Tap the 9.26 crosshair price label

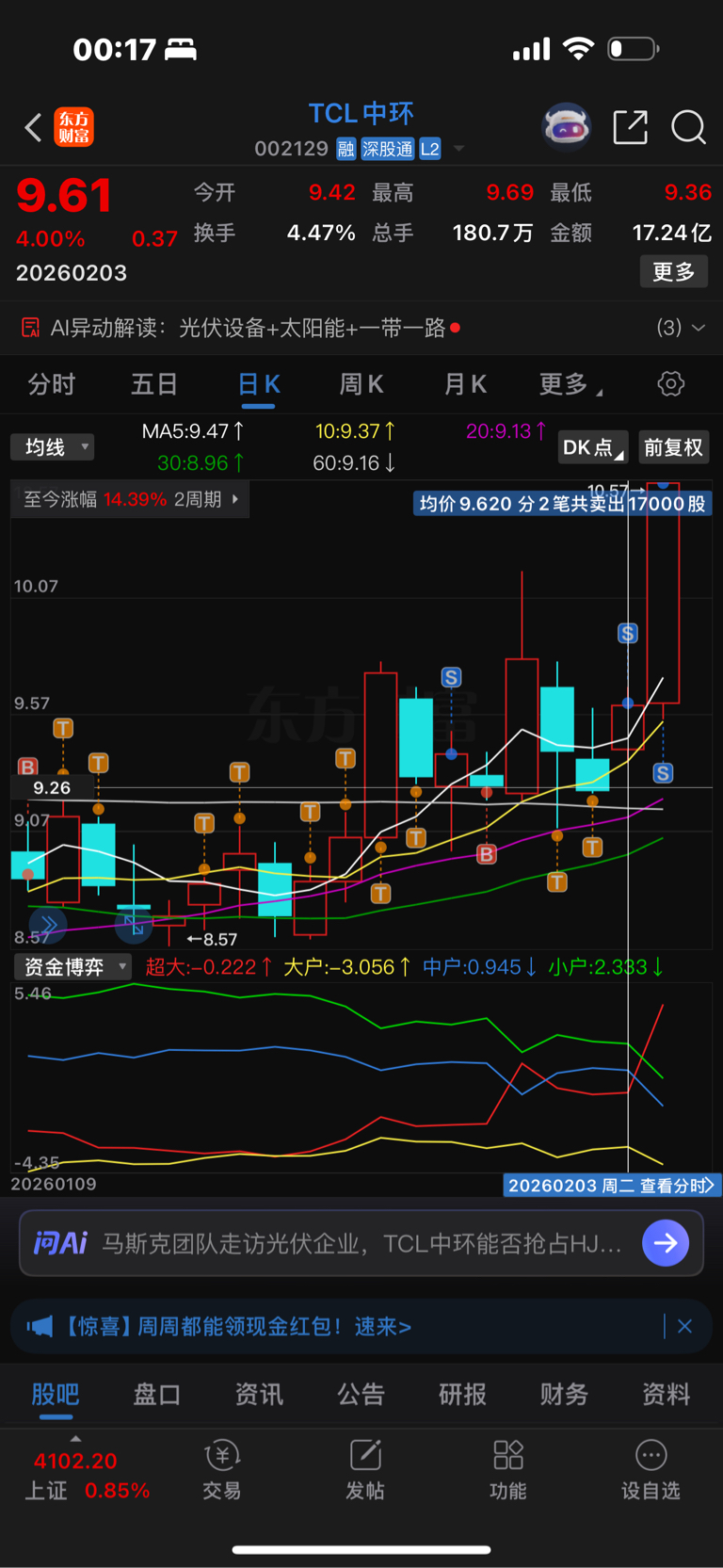point(51,787)
